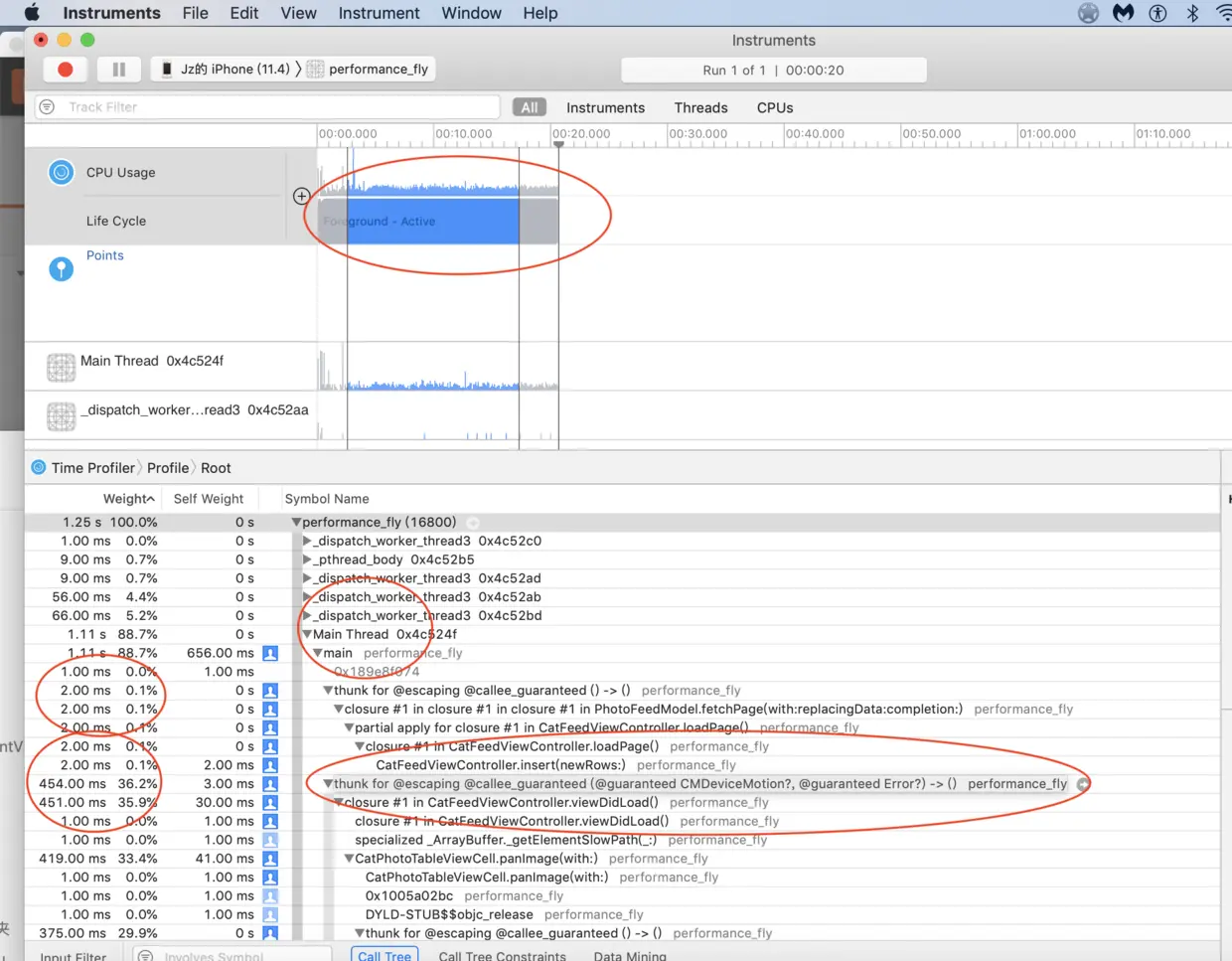Click Profile in the breadcrumb path
The height and width of the screenshot is (961, 1232).
[168, 468]
